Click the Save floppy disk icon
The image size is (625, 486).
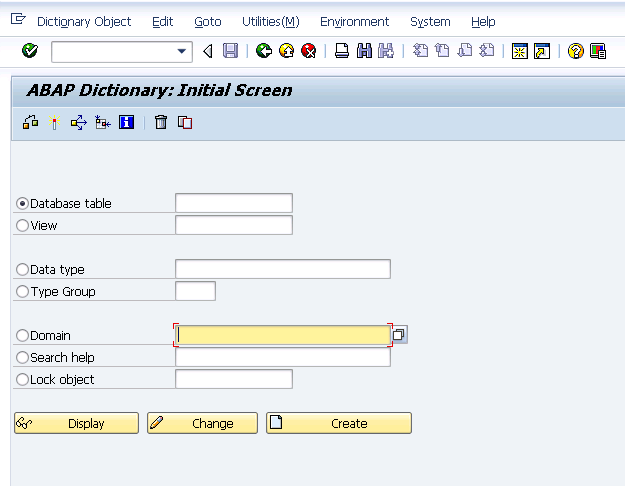230,51
